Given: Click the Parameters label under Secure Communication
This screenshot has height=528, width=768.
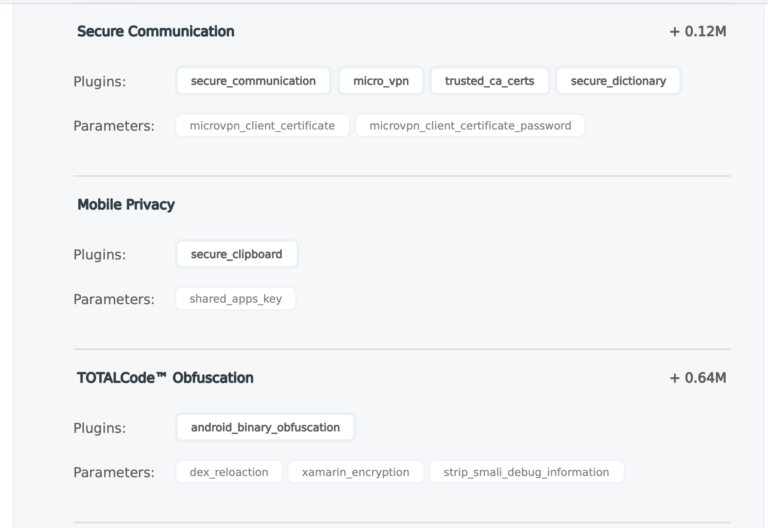Looking at the screenshot, I should point(114,126).
